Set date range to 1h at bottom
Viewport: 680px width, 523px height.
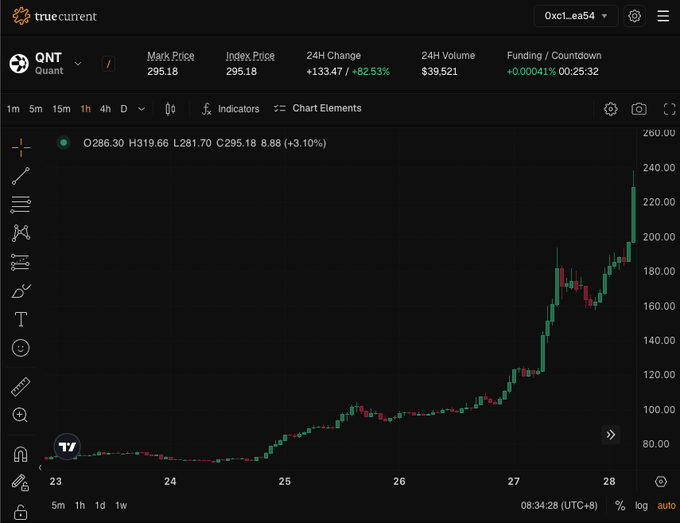coord(80,505)
